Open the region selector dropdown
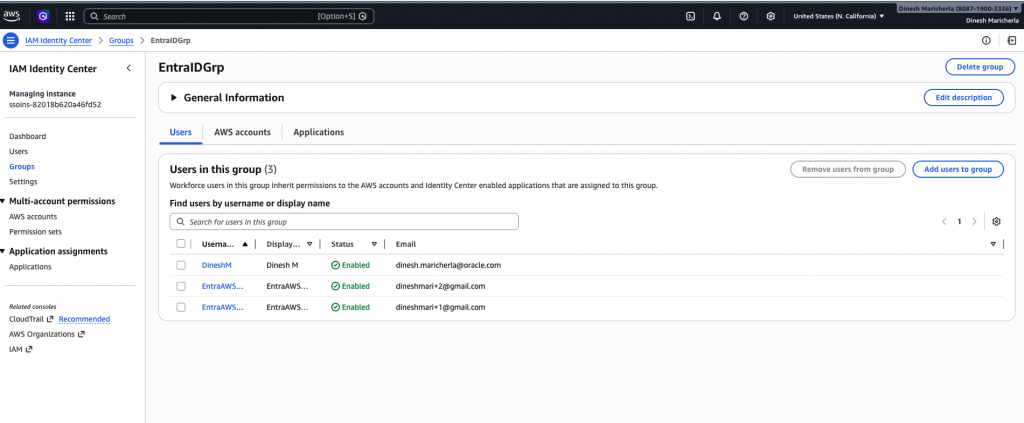Image resolution: width=1024 pixels, height=423 pixels. tap(838, 16)
